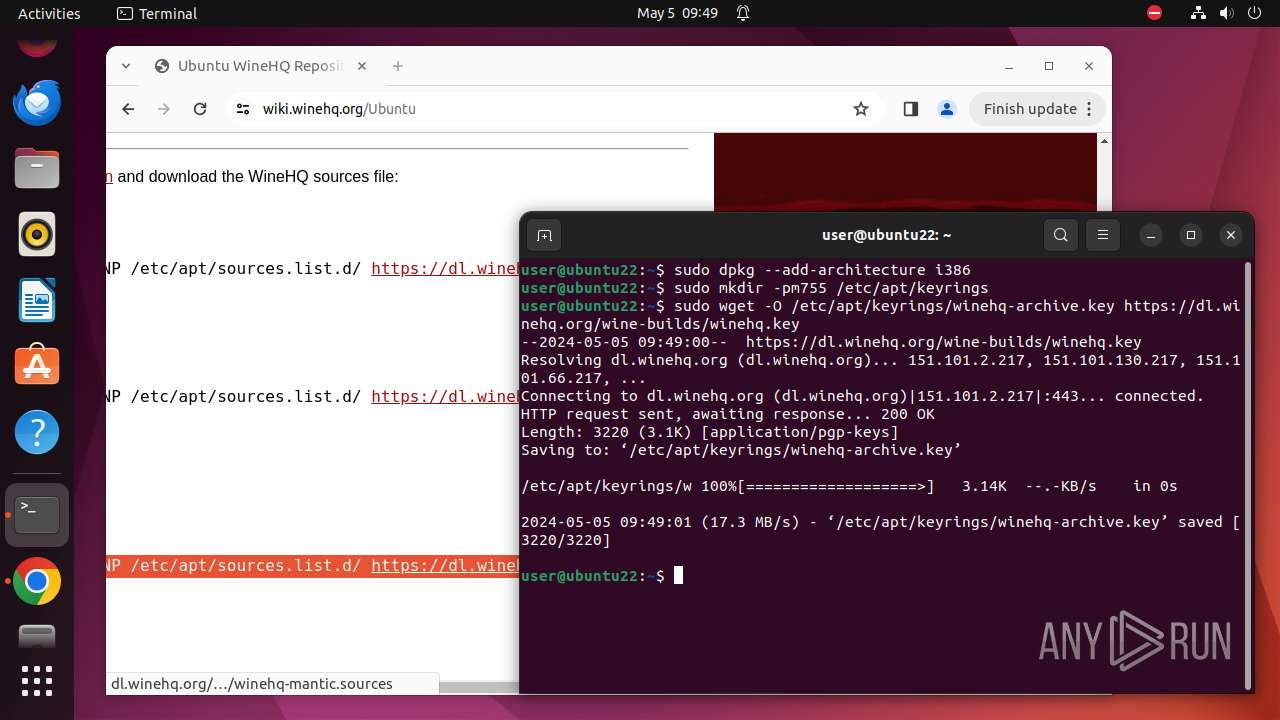Maximize the terminal window
Viewport: 1280px width, 720px height.
coord(1190,235)
